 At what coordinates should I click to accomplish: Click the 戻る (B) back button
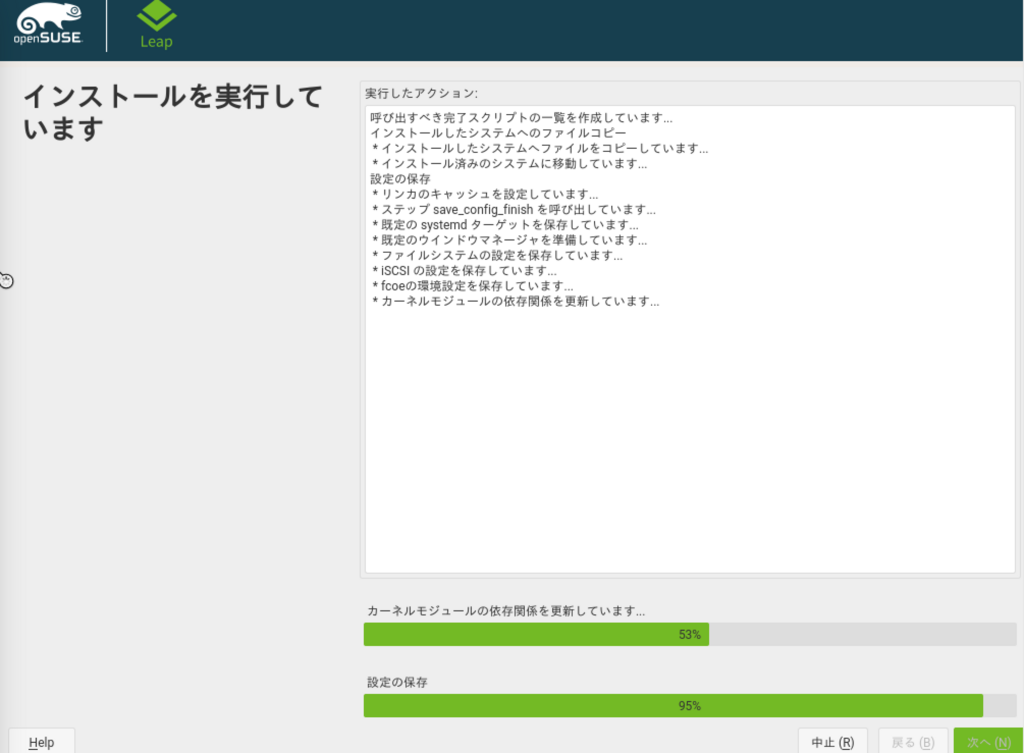point(913,742)
